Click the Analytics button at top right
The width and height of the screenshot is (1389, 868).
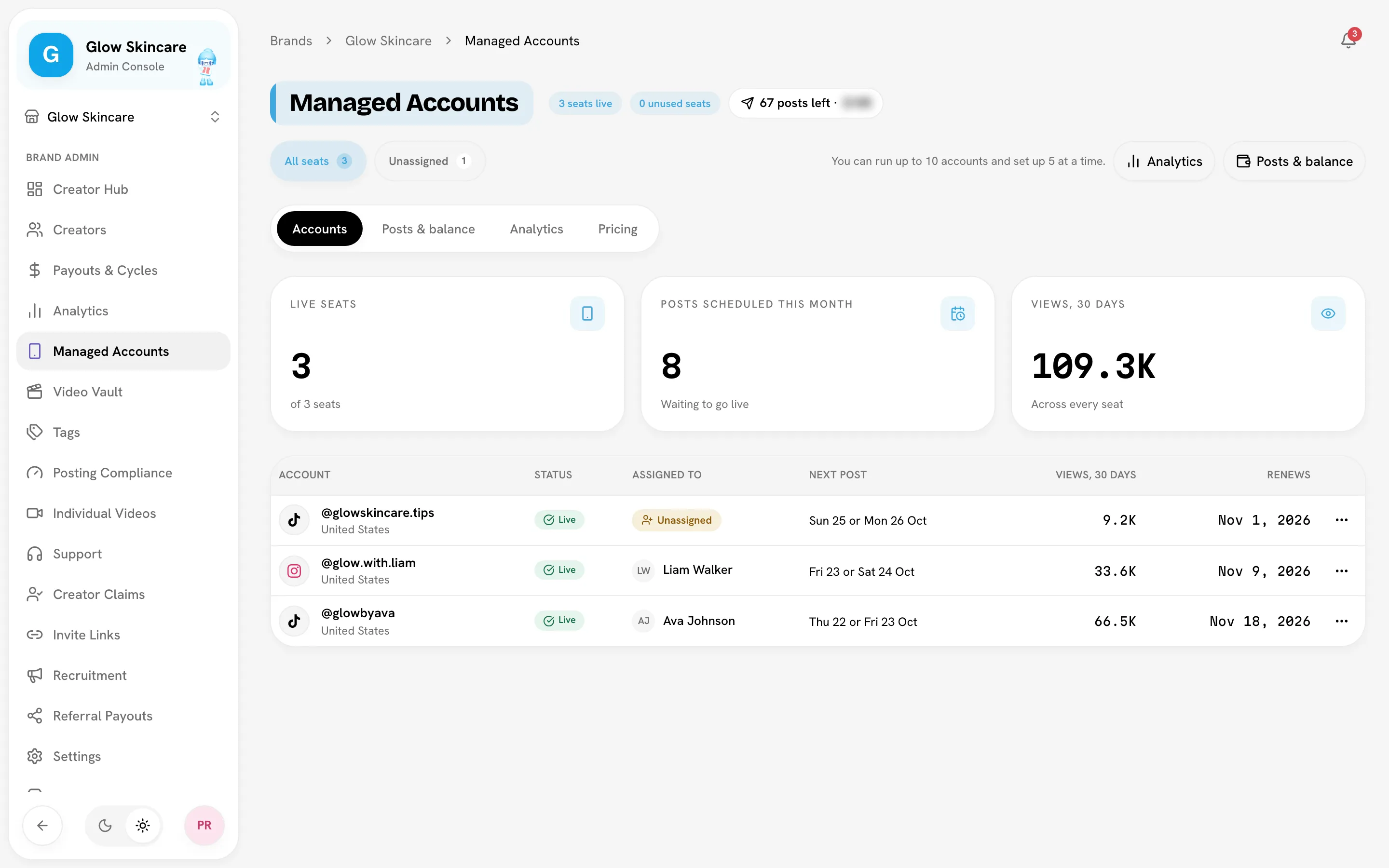tap(1164, 162)
